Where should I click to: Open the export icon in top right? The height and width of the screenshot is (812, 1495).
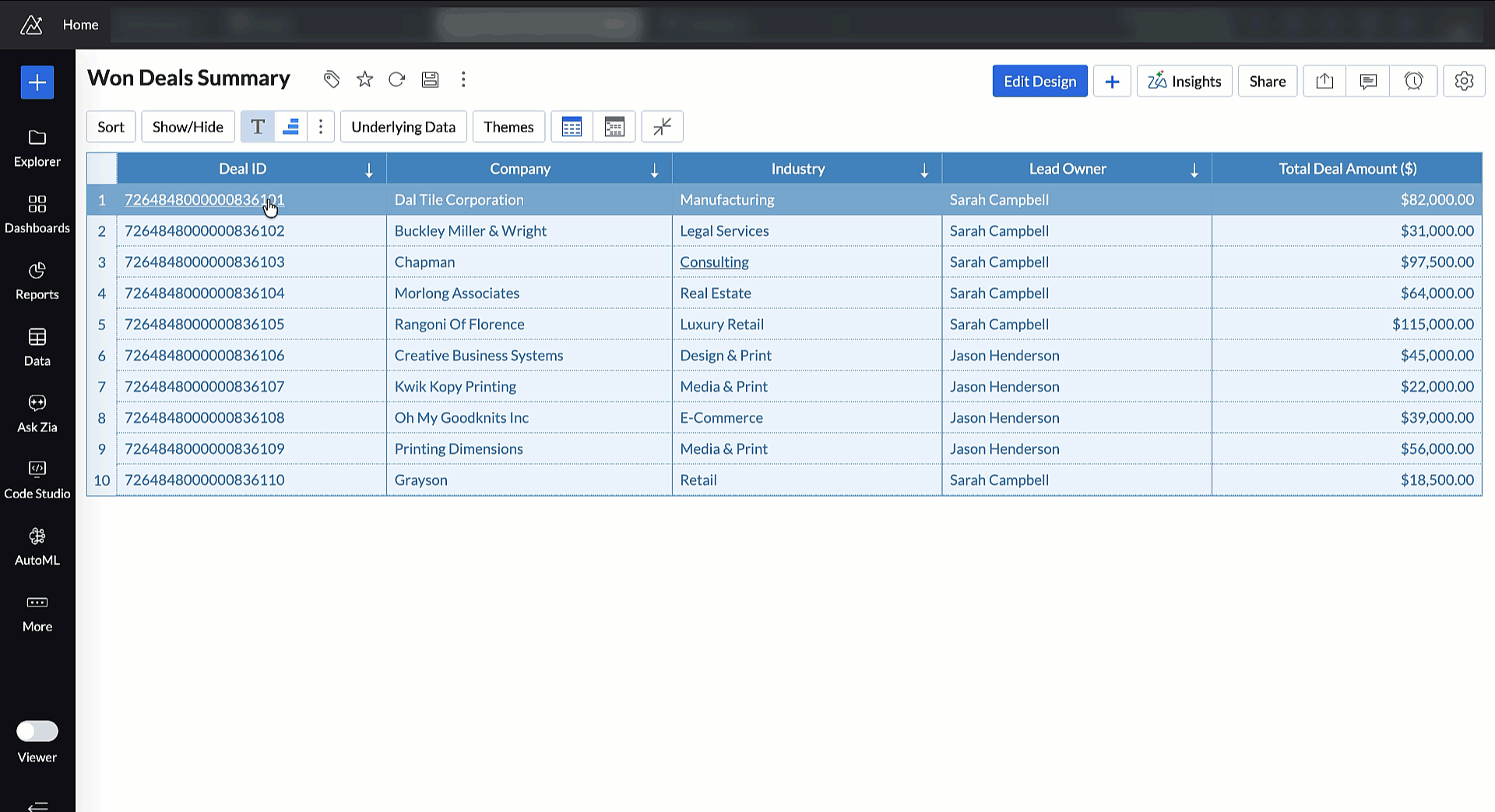click(1324, 81)
